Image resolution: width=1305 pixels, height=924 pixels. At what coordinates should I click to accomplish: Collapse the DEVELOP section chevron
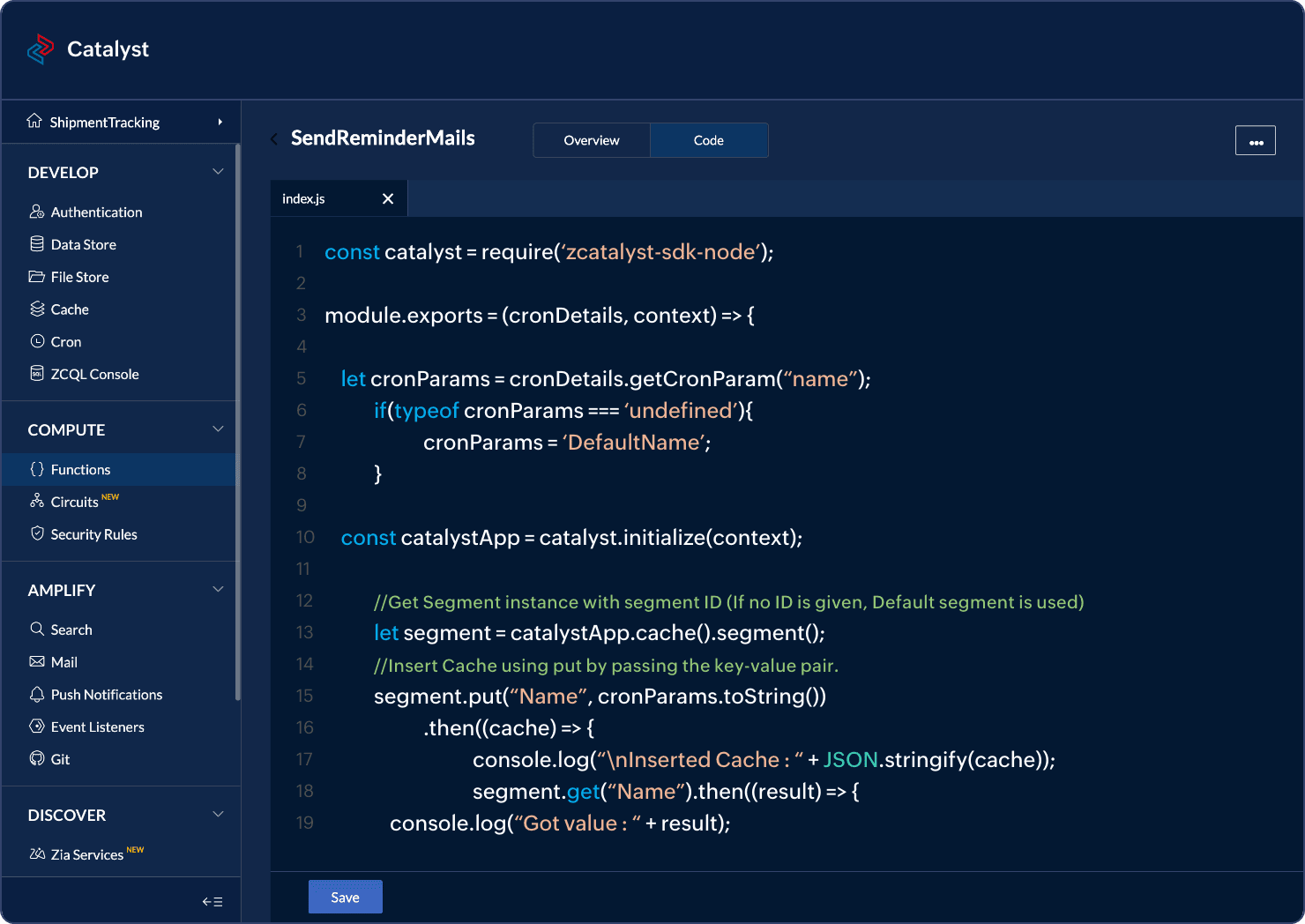(x=218, y=172)
